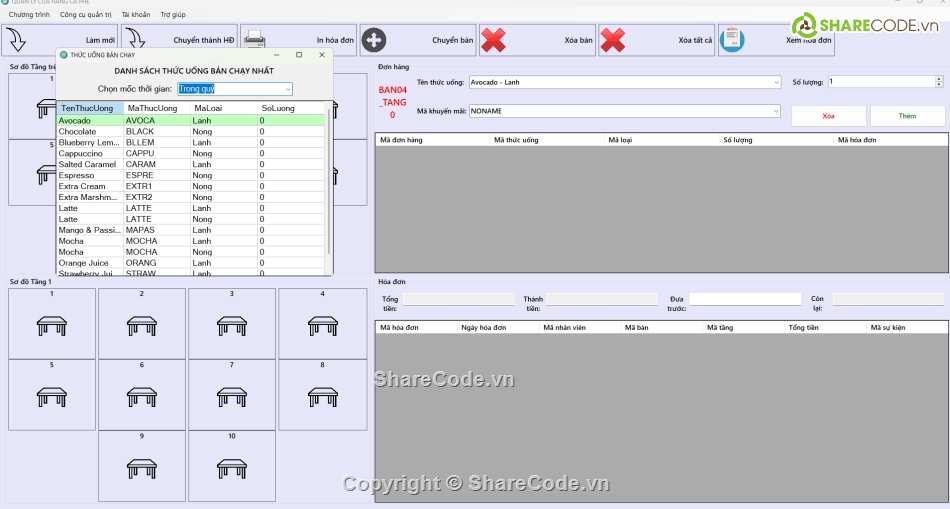
Task: Click the red Xóa button in Đơn hàng
Action: point(828,116)
